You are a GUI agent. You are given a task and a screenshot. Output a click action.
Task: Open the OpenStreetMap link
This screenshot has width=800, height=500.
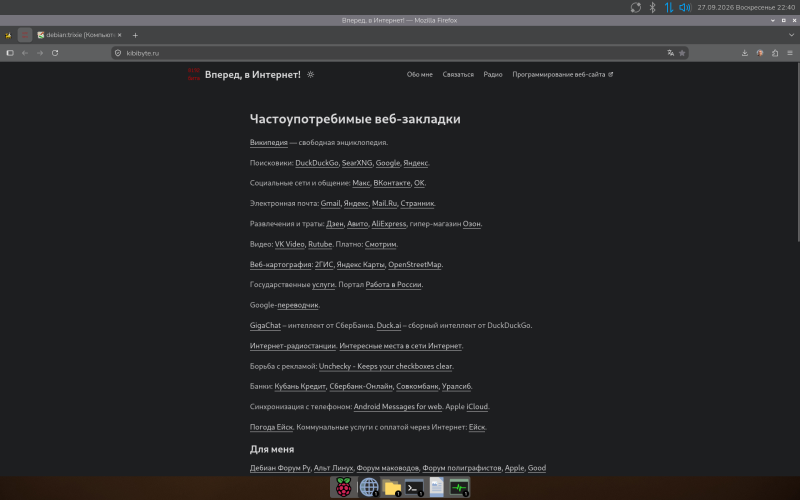tap(414, 264)
